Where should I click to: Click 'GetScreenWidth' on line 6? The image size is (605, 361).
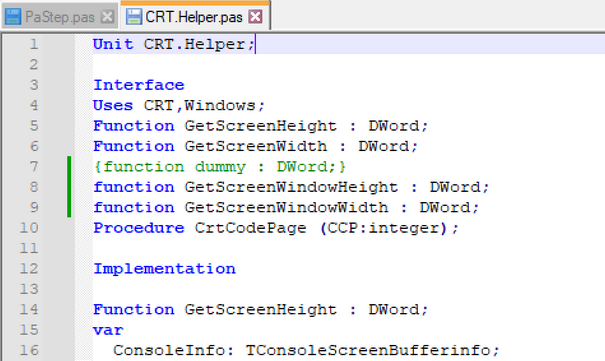coord(255,147)
